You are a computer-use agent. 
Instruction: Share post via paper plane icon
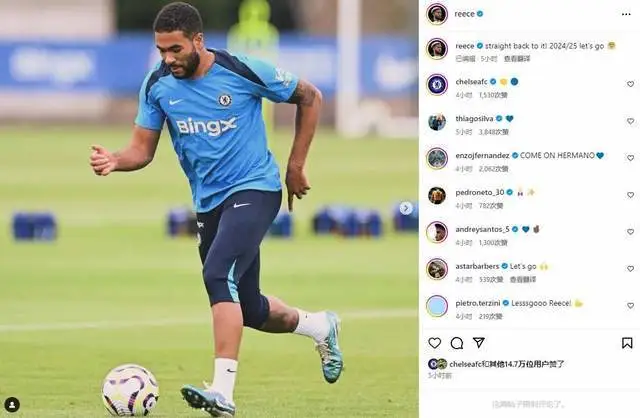click(479, 343)
